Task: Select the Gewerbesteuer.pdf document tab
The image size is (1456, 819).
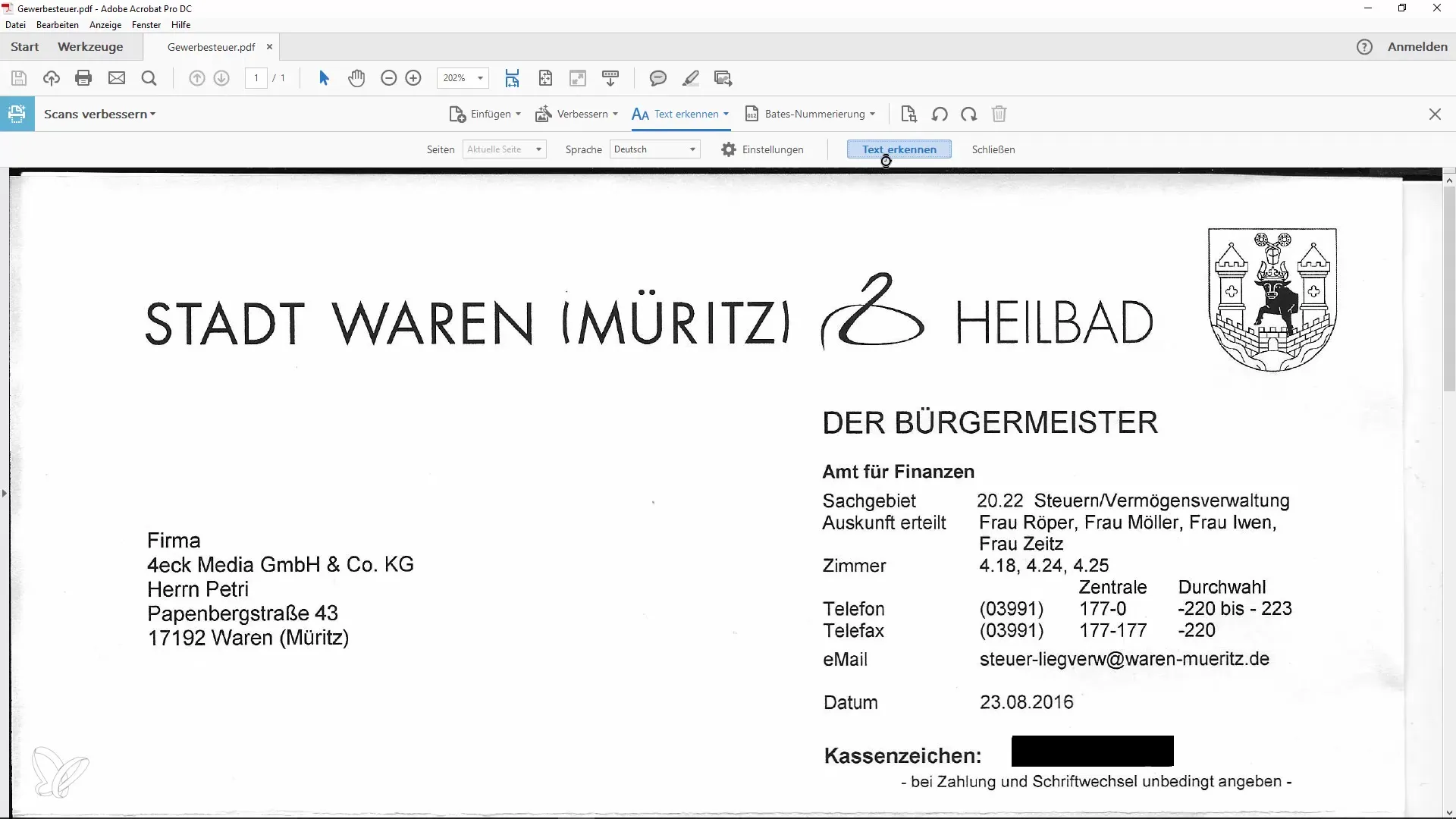Action: [x=211, y=47]
